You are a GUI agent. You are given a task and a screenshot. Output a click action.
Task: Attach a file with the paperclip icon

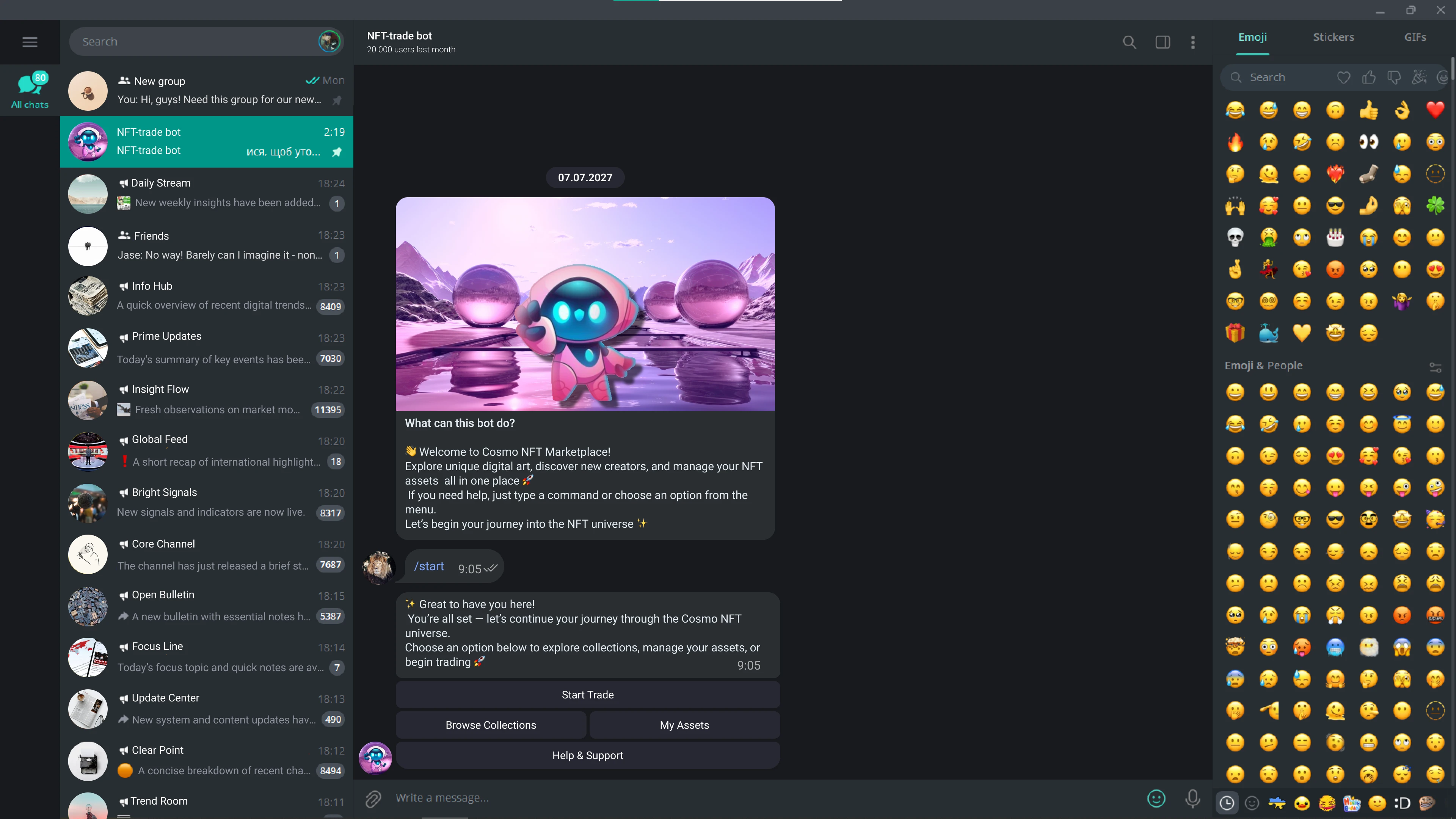click(x=373, y=799)
